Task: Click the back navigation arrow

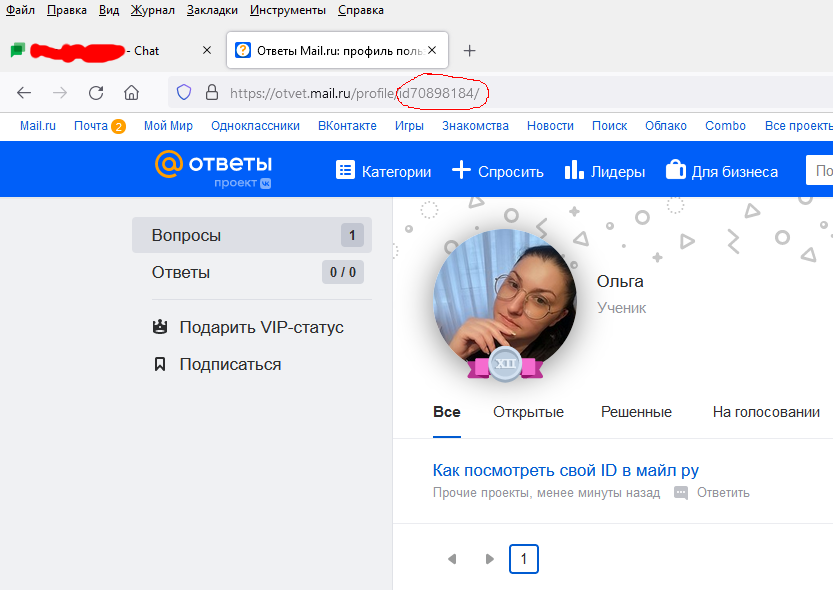Action: click(24, 92)
